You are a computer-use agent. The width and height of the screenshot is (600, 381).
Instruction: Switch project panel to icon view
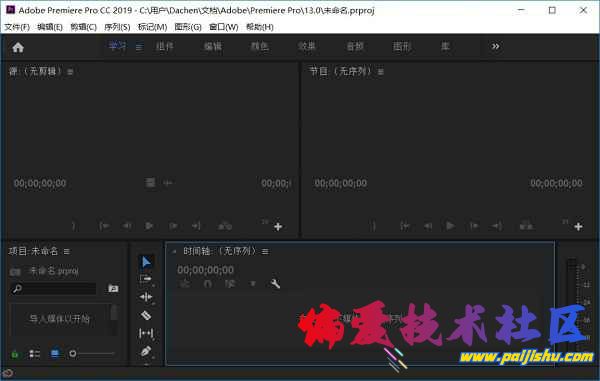[55, 353]
